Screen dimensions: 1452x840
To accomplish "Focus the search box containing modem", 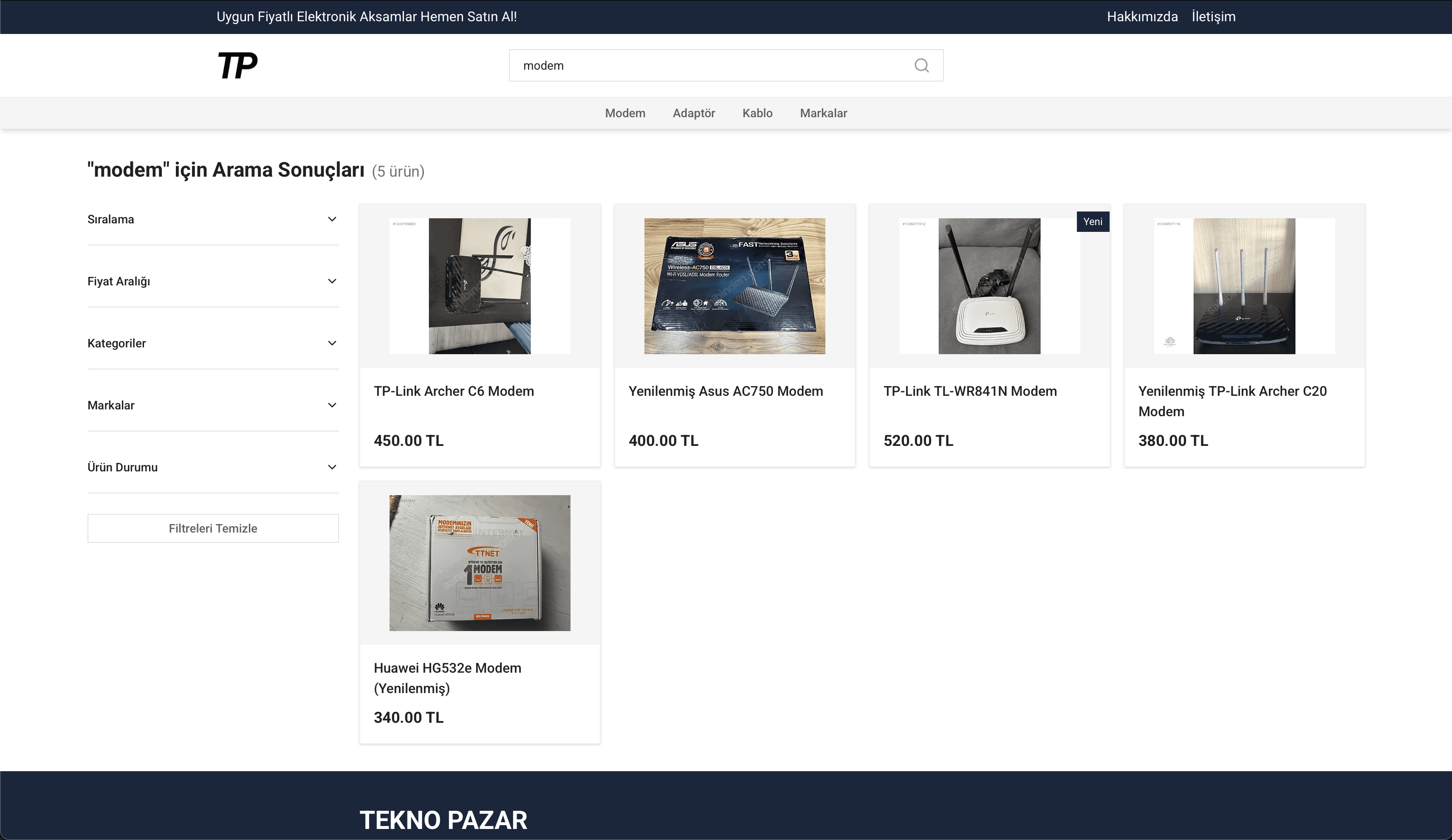I will tap(726, 66).
